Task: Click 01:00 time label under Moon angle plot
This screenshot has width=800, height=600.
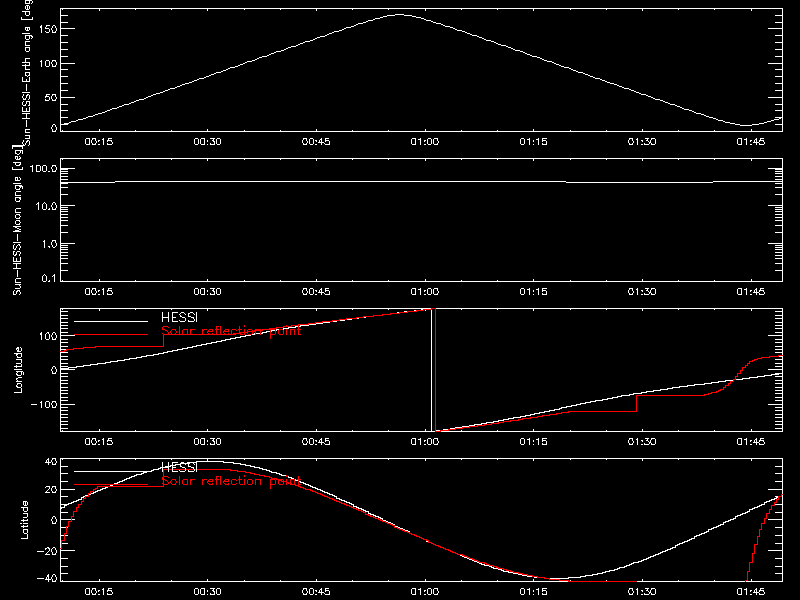Action: coord(425,292)
